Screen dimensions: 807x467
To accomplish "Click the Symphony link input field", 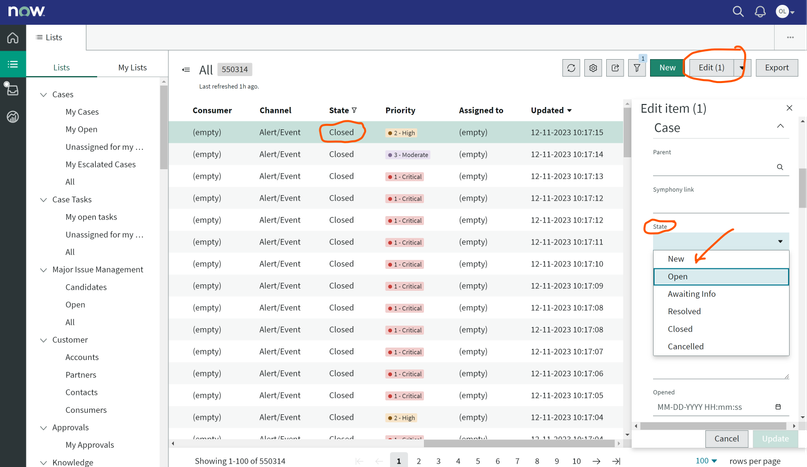I will click(x=721, y=204).
